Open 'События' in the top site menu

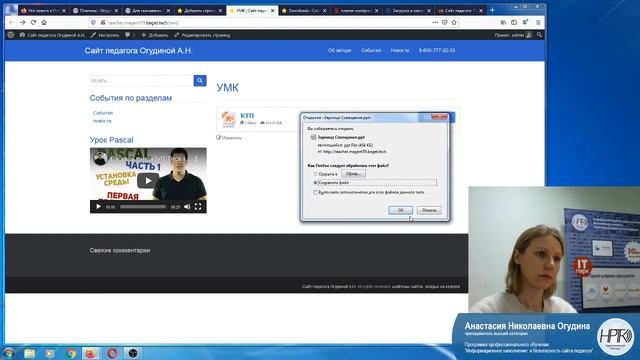pos(371,50)
